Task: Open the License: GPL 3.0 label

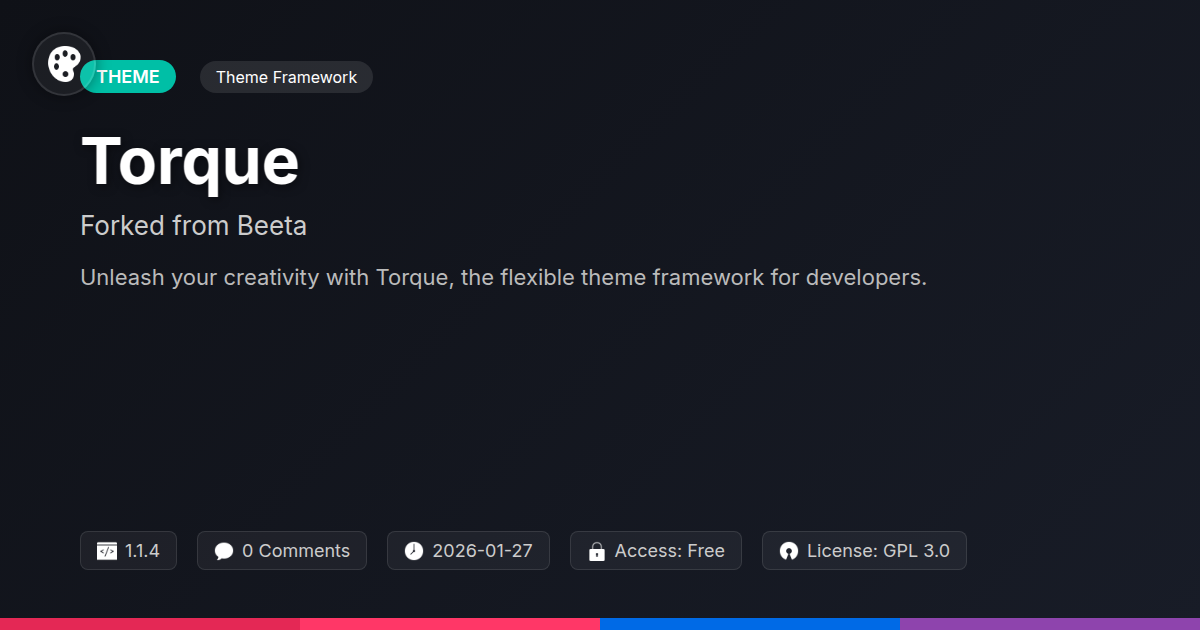Action: click(x=878, y=551)
